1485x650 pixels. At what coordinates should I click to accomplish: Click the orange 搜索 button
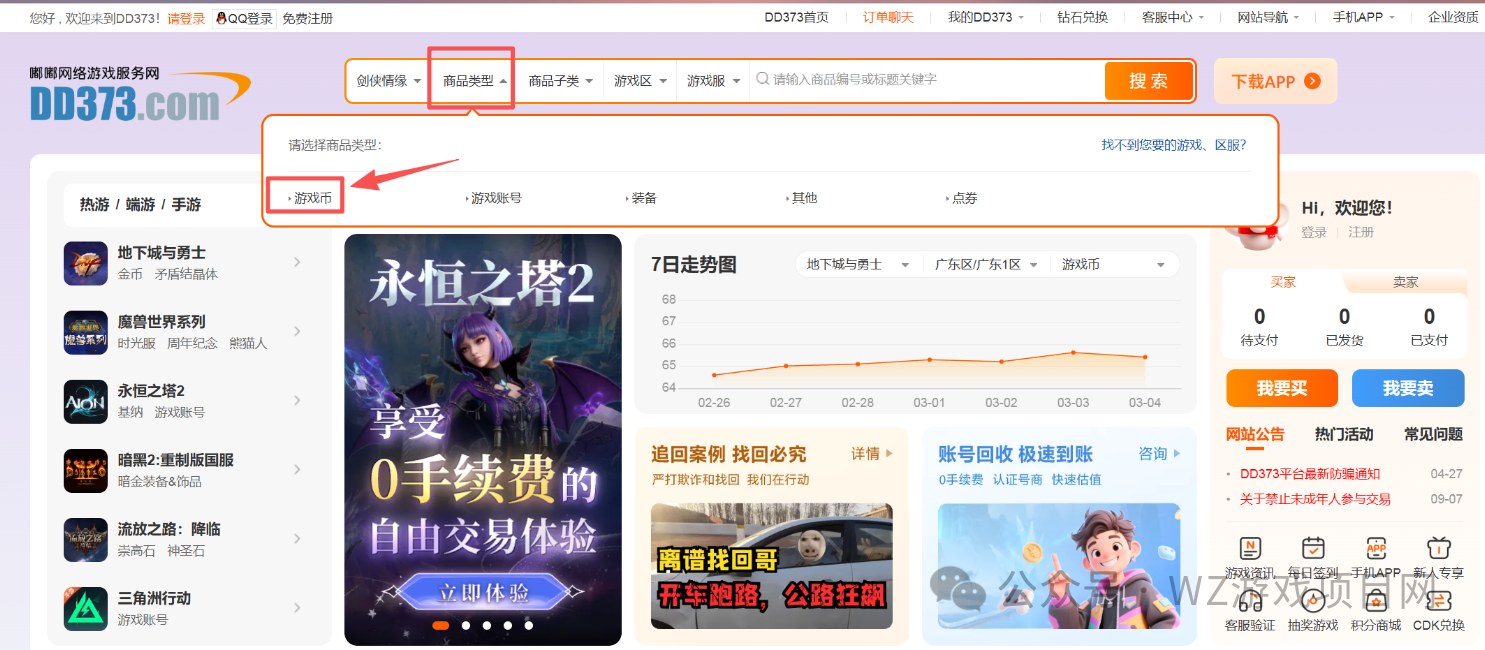pos(1148,81)
